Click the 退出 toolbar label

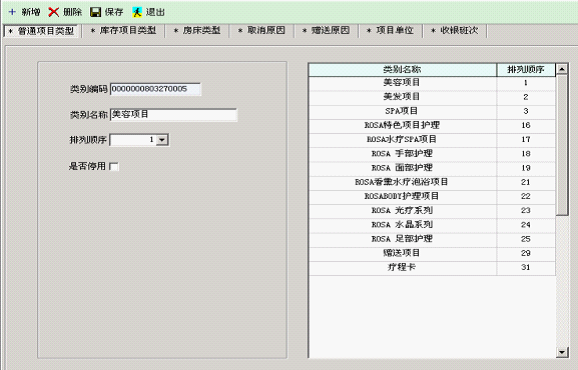[x=155, y=12]
